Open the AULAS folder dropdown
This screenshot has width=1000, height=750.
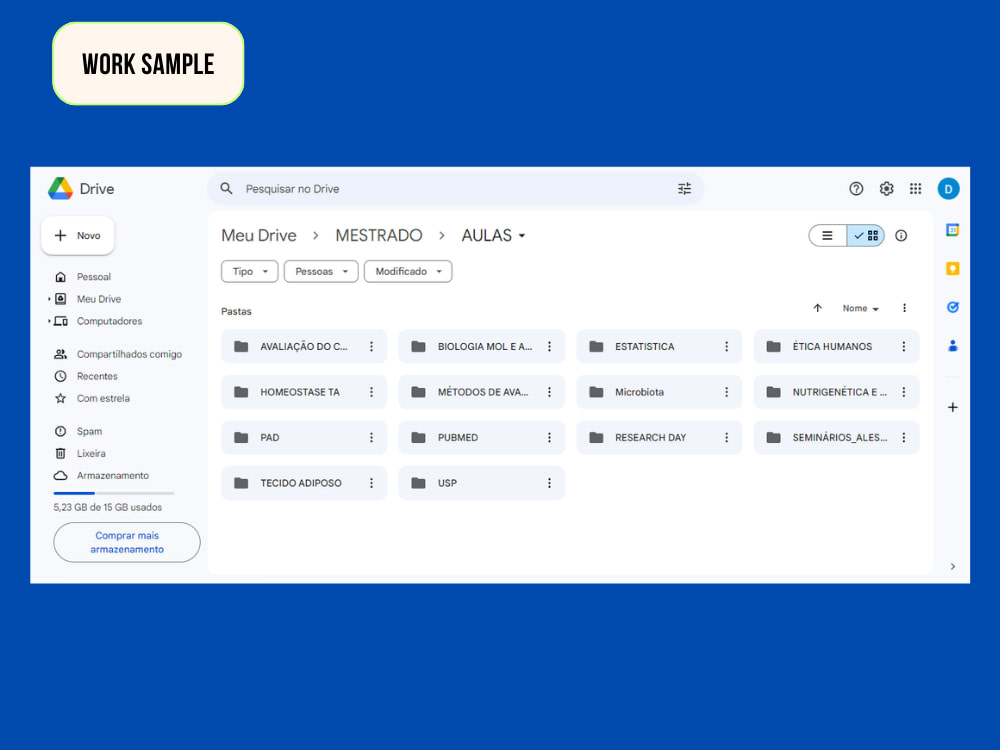[x=493, y=236]
